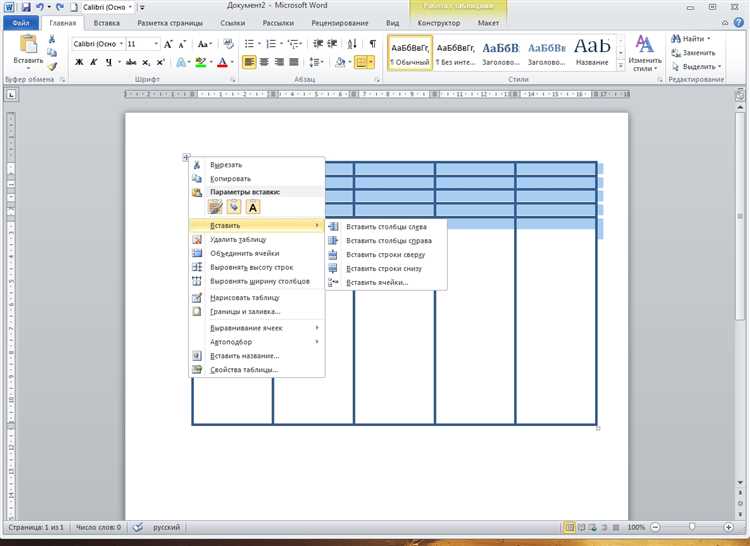Click the bulleted list icon
The image size is (750, 546).
pos(249,44)
